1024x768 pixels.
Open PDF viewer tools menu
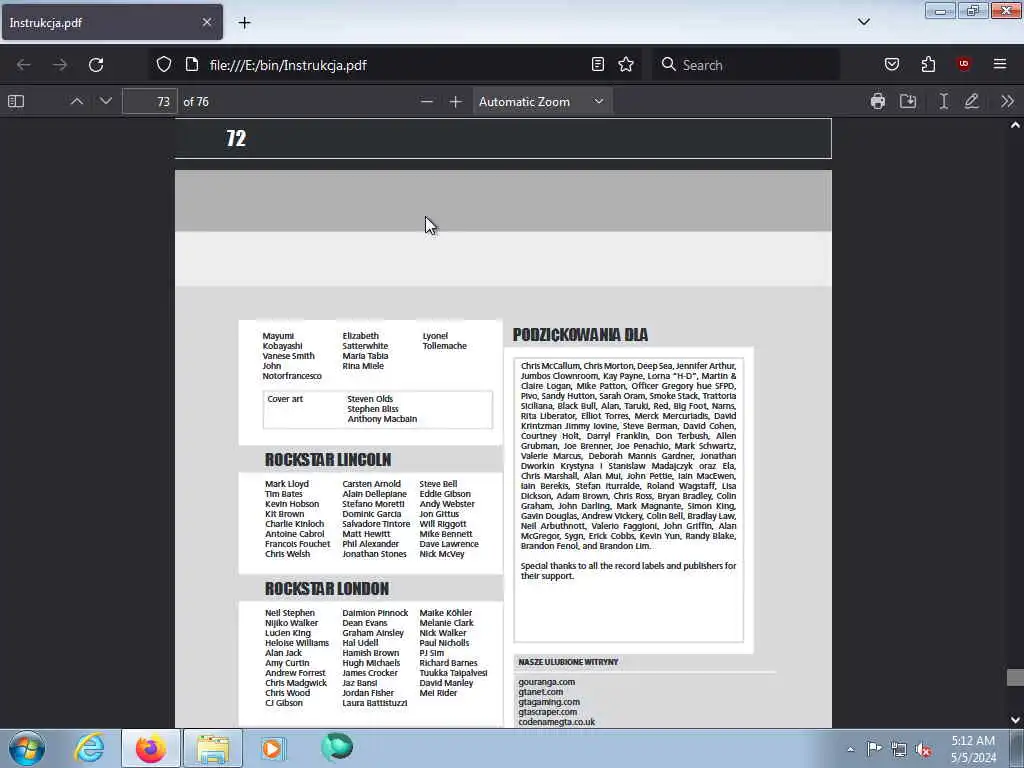coord(1008,101)
